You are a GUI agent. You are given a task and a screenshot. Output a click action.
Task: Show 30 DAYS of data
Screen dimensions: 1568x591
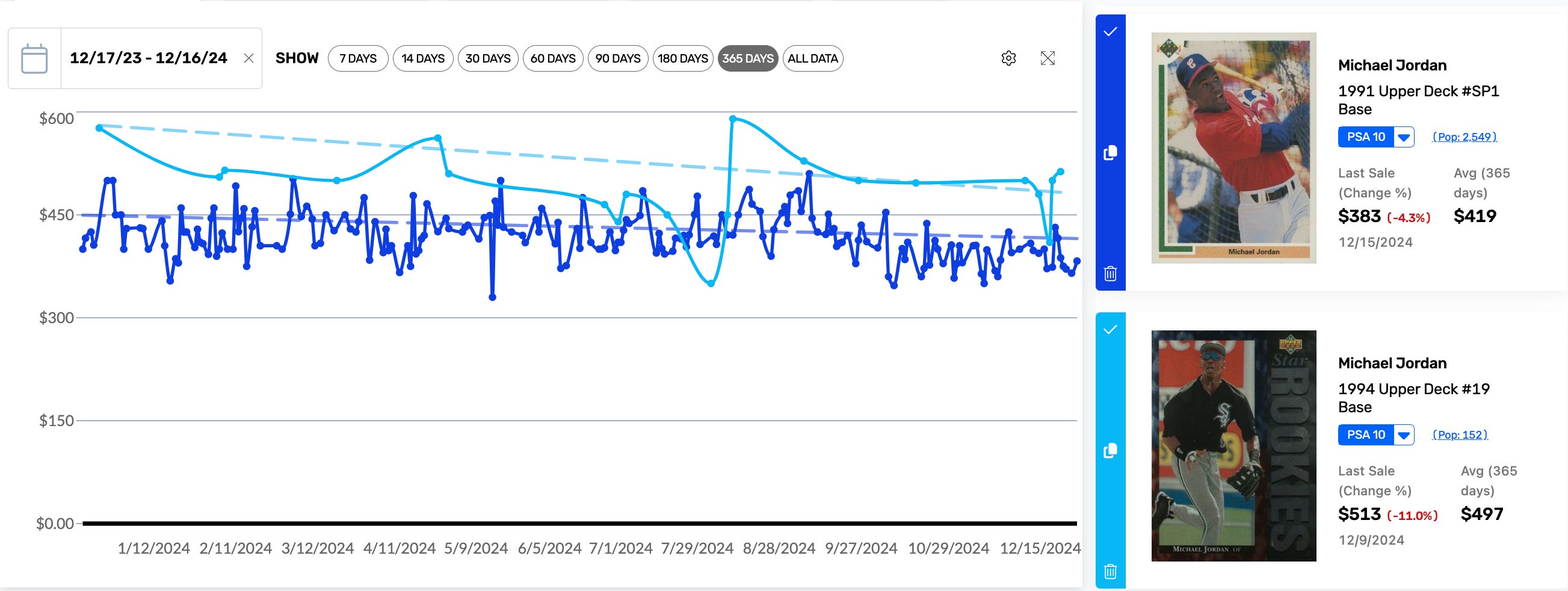pos(488,58)
